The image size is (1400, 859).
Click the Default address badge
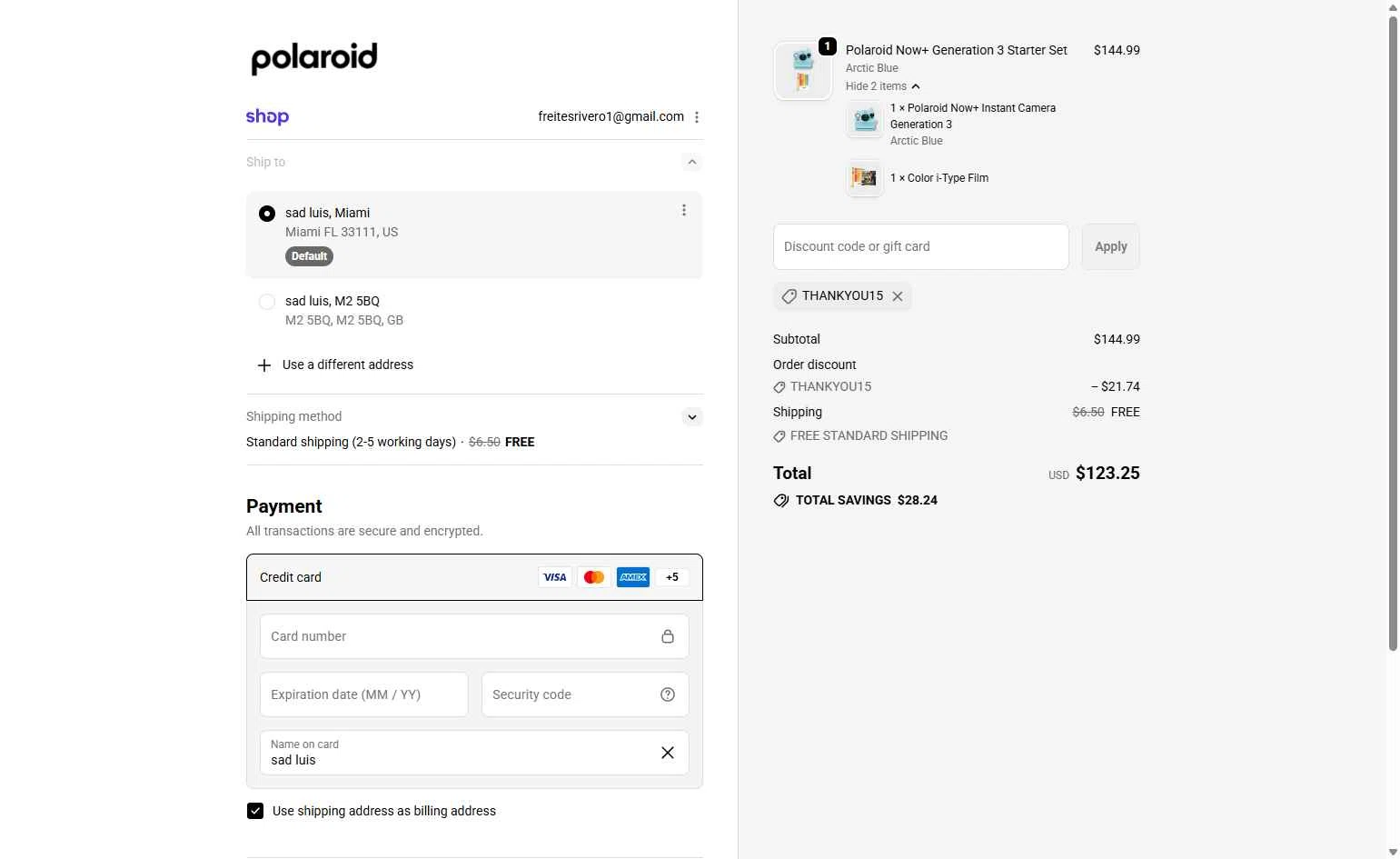point(309,256)
